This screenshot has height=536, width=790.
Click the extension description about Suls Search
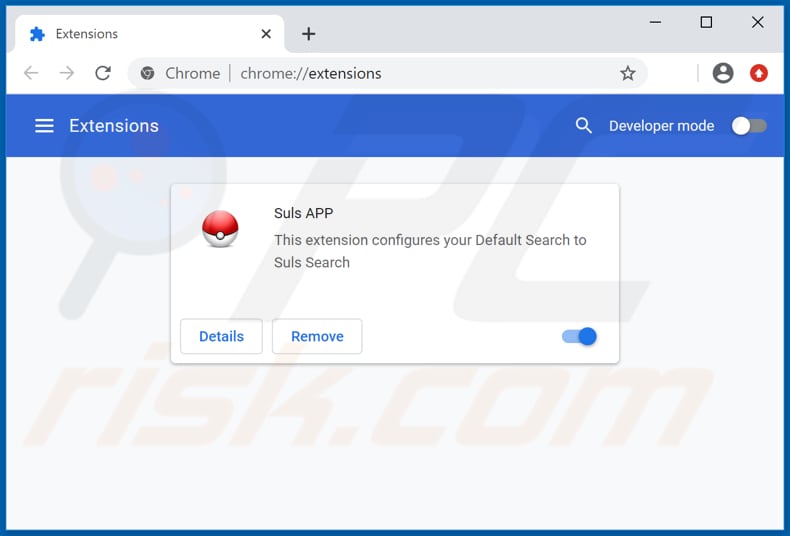(430, 251)
